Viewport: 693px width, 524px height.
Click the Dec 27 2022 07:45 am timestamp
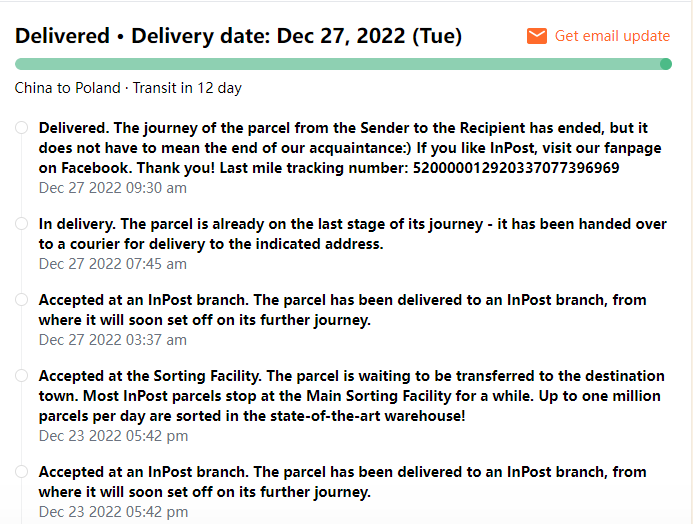point(113,264)
